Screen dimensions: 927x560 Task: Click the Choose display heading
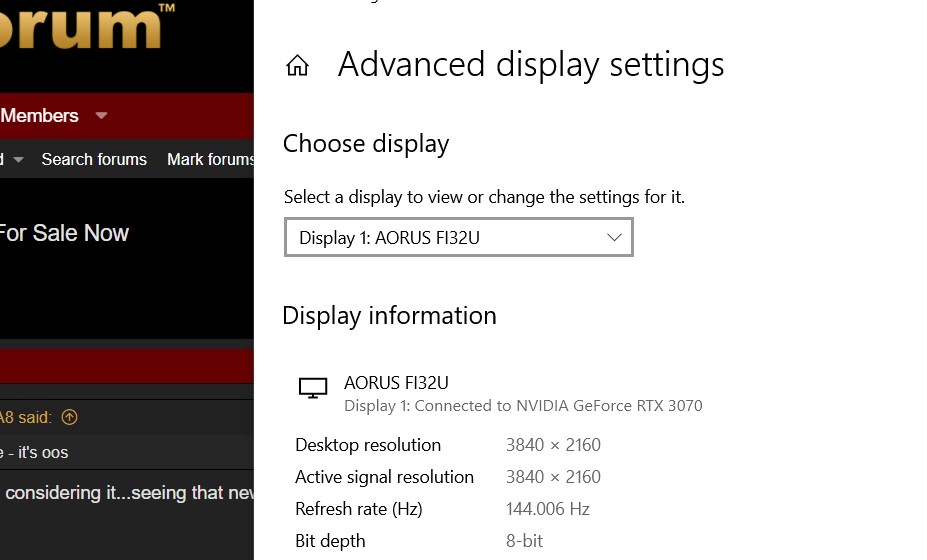366,144
